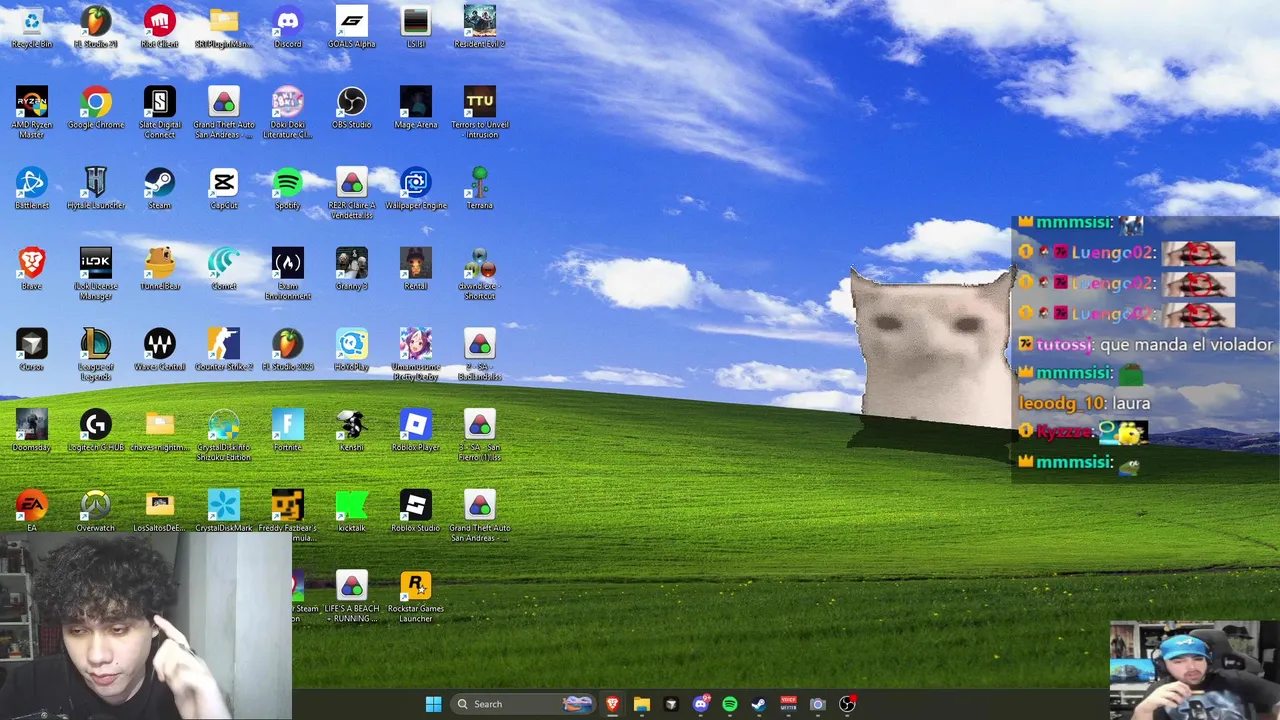Open Umamusume Pretty Derby shortcut

pyautogui.click(x=416, y=355)
